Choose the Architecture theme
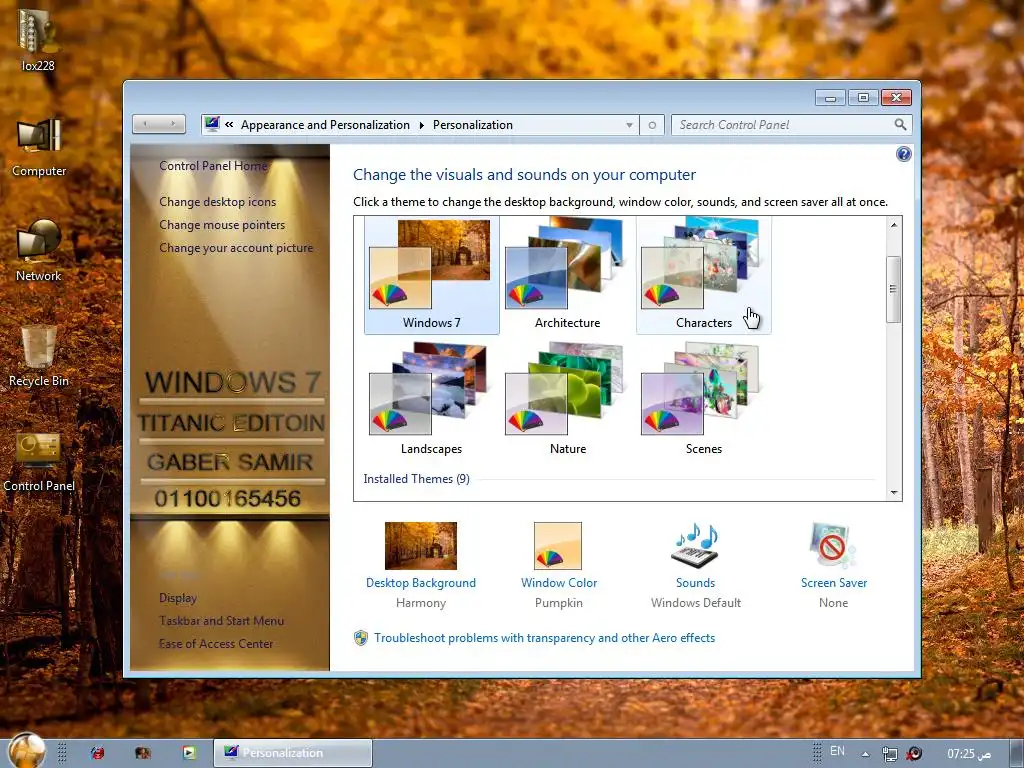 click(567, 274)
